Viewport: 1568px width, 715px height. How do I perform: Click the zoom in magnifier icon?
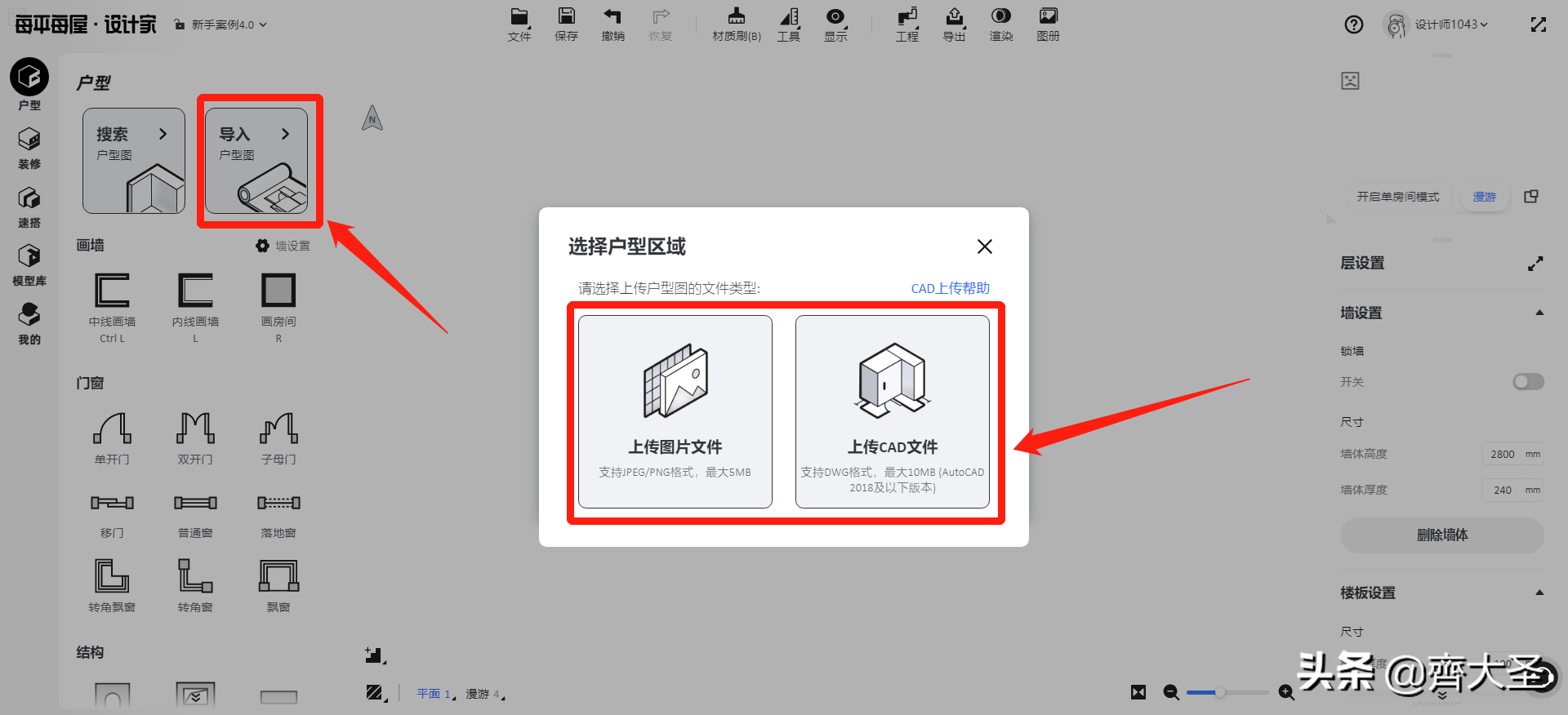1286,692
